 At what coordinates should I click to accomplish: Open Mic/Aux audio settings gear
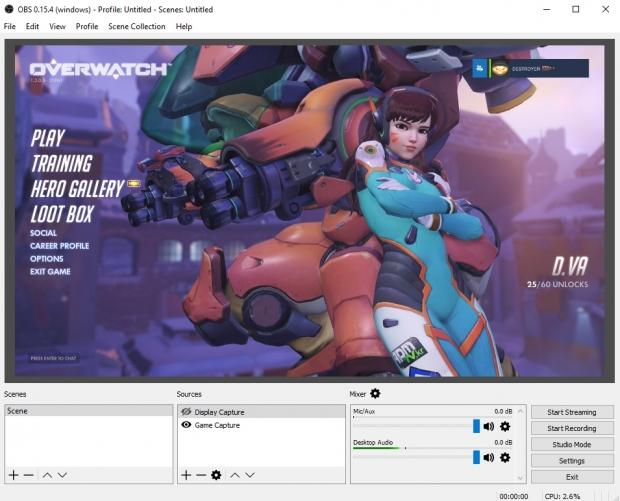tap(505, 426)
